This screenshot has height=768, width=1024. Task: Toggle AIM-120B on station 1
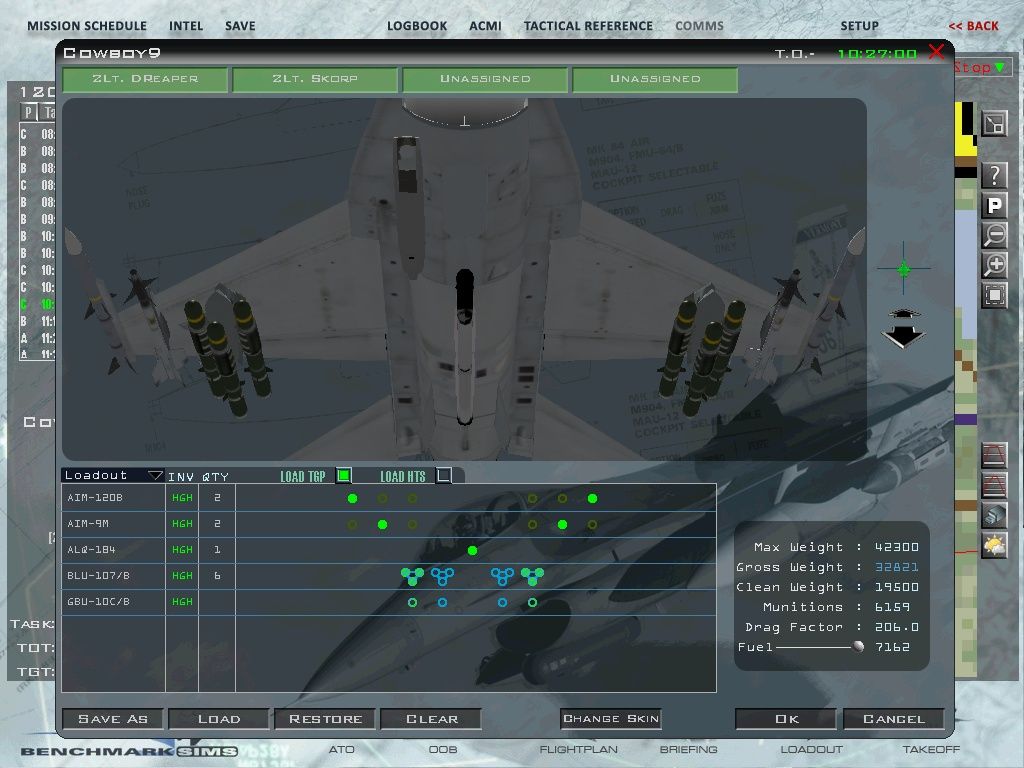point(353,498)
